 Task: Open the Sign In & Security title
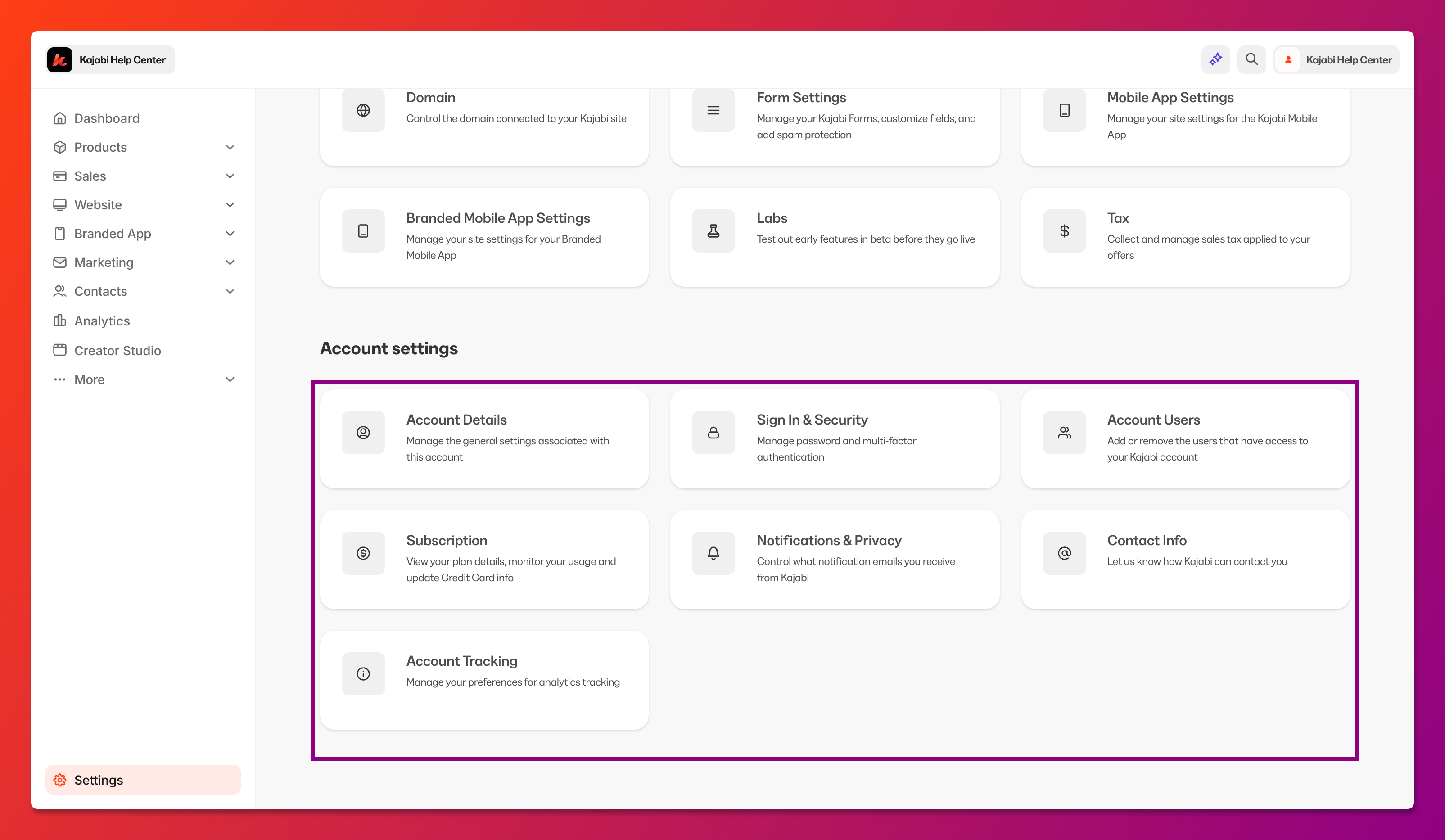812,420
